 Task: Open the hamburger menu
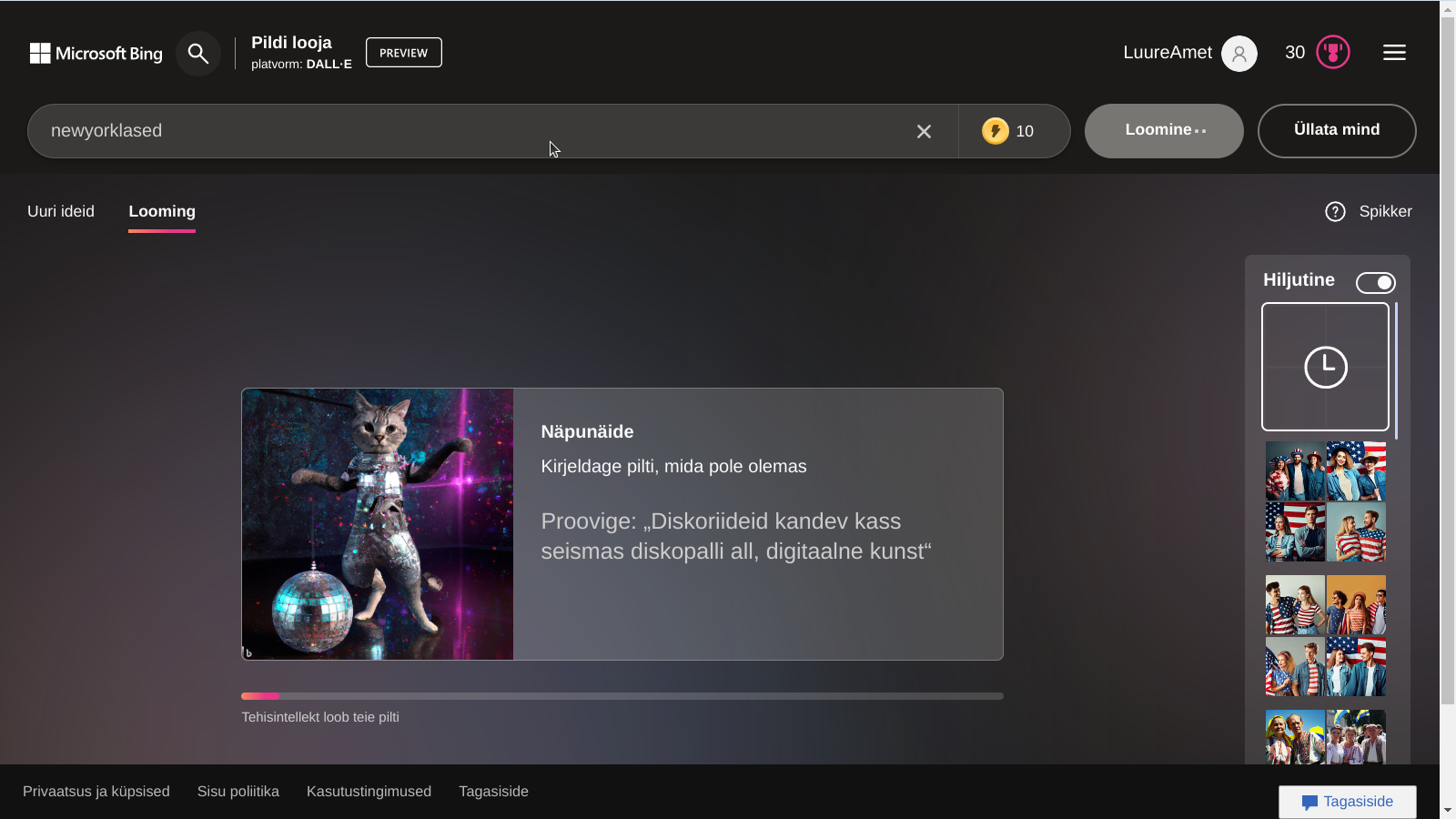click(1394, 53)
